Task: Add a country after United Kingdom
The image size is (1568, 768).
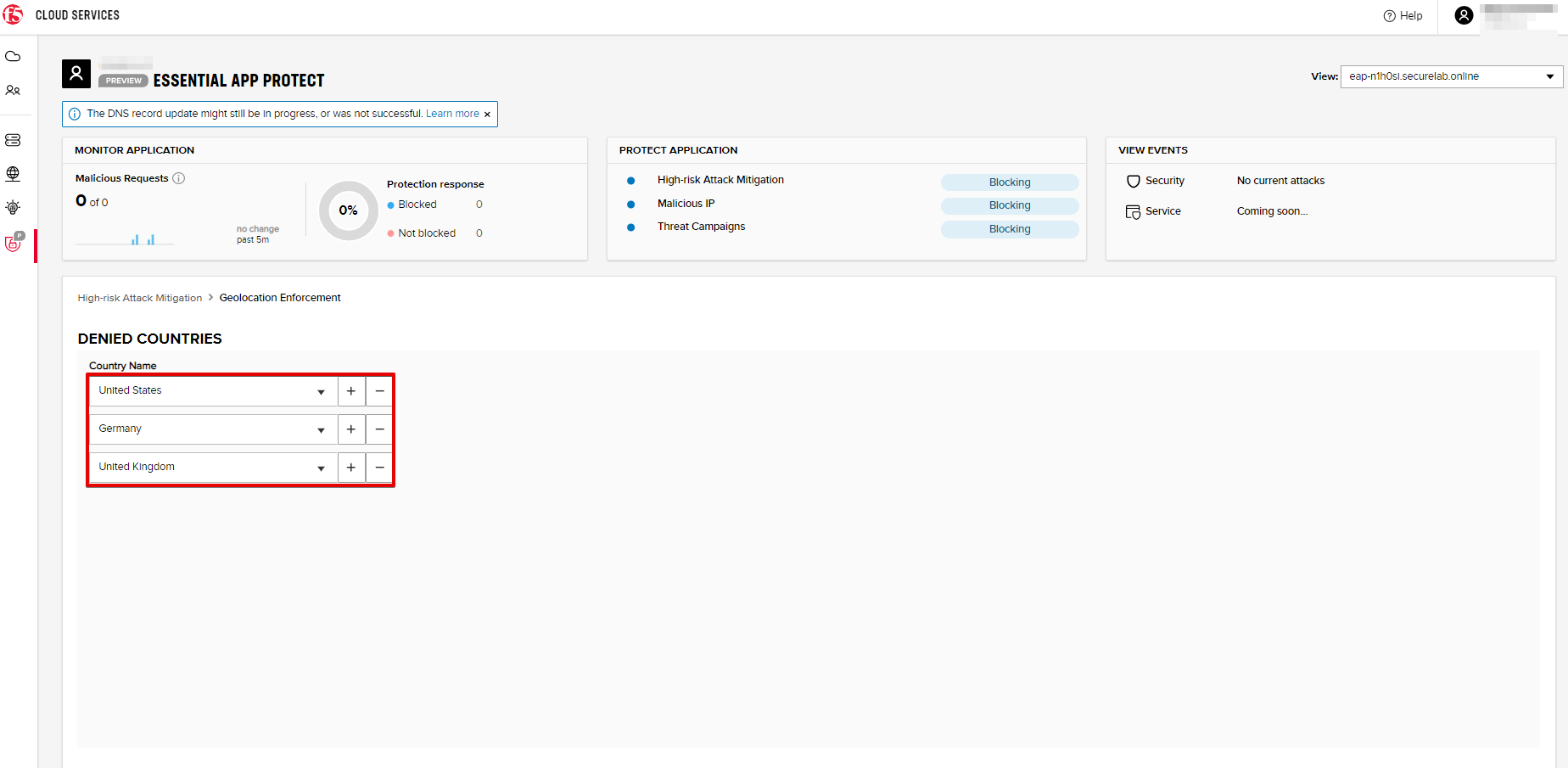Action: pos(351,468)
